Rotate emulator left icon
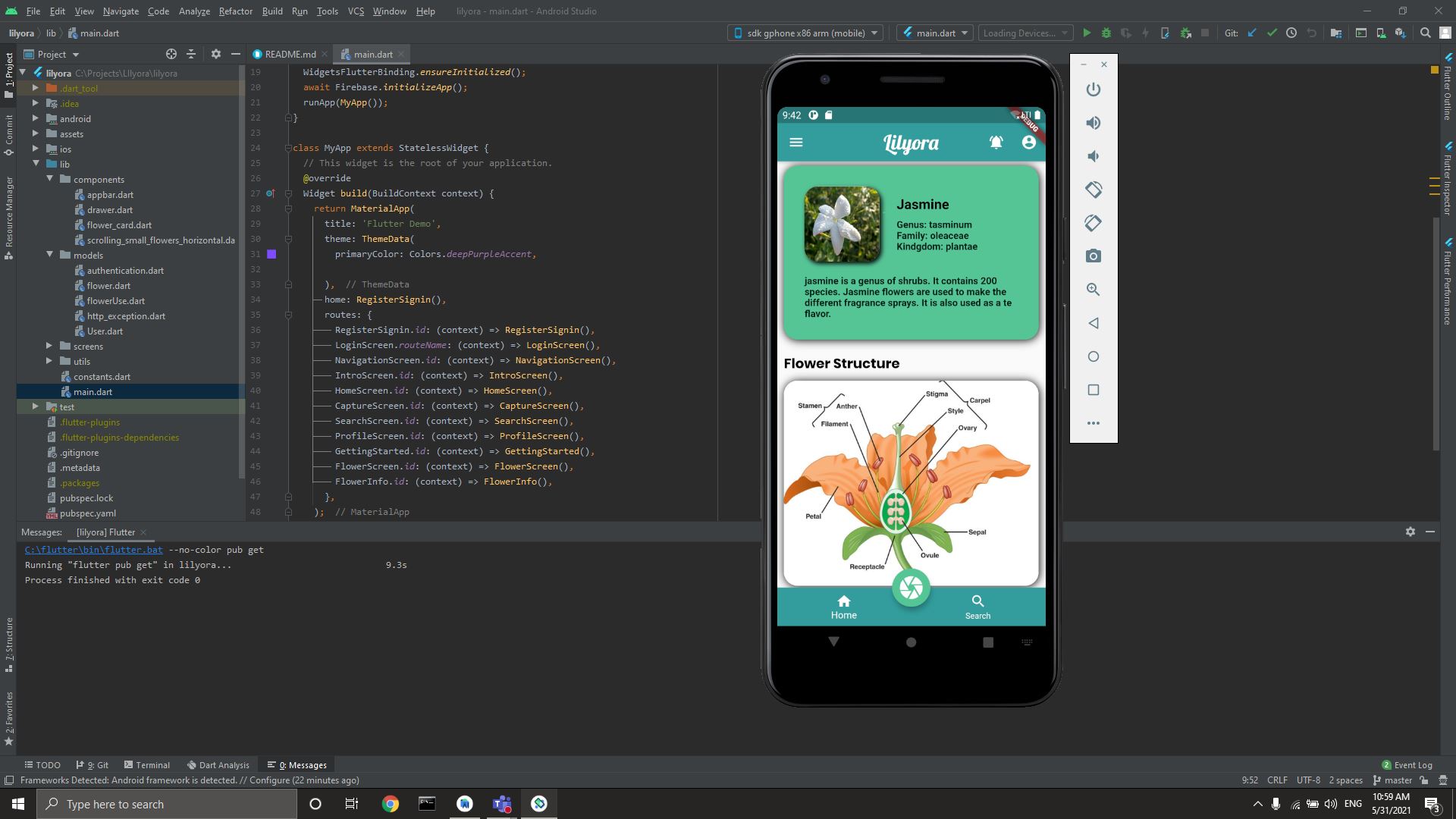This screenshot has width=1456, height=819. pyautogui.click(x=1093, y=190)
